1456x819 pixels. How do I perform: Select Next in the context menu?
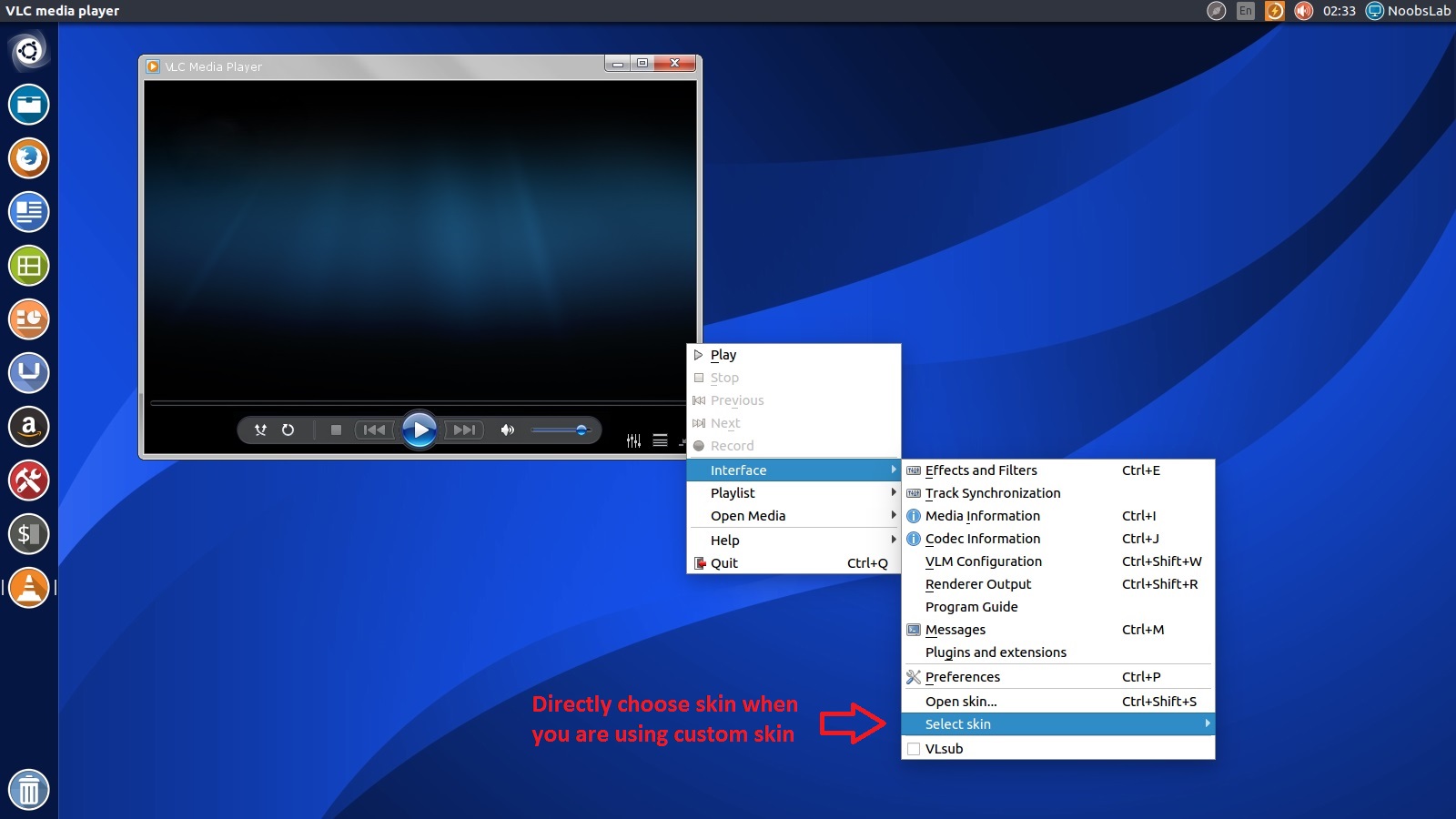click(794, 423)
